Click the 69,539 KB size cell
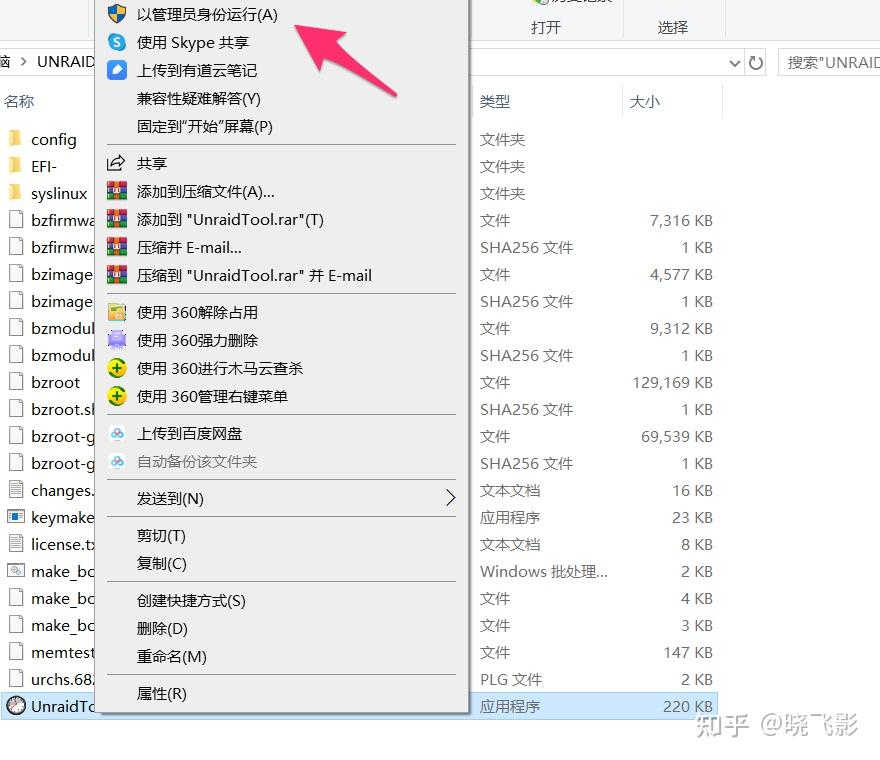Screen dimensions: 880x760 coord(677,436)
